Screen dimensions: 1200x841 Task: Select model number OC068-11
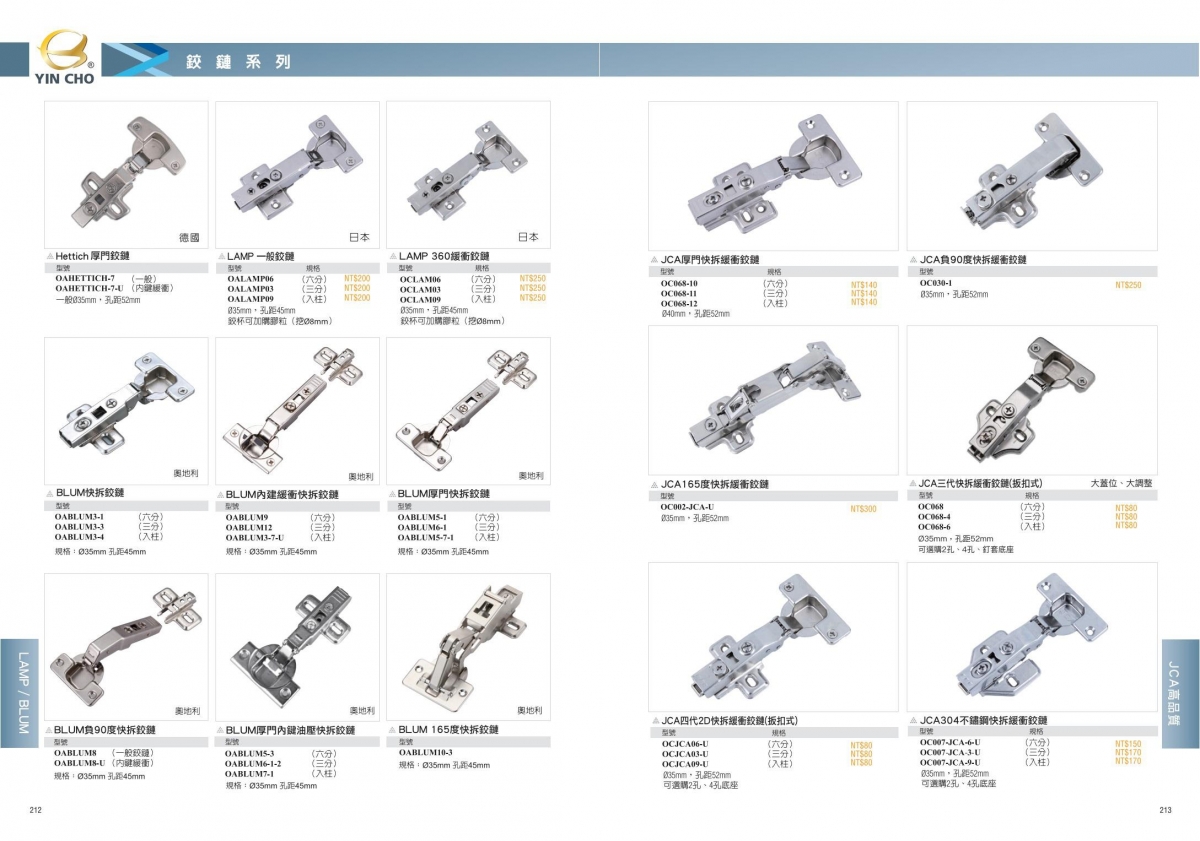pos(679,293)
